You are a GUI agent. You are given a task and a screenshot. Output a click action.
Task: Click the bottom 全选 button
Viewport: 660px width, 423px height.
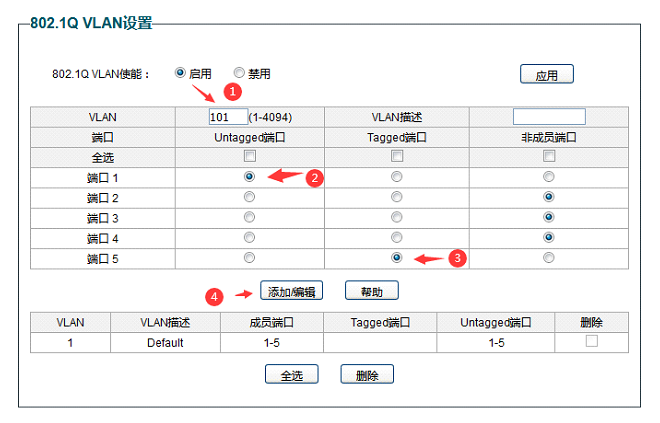[291, 375]
